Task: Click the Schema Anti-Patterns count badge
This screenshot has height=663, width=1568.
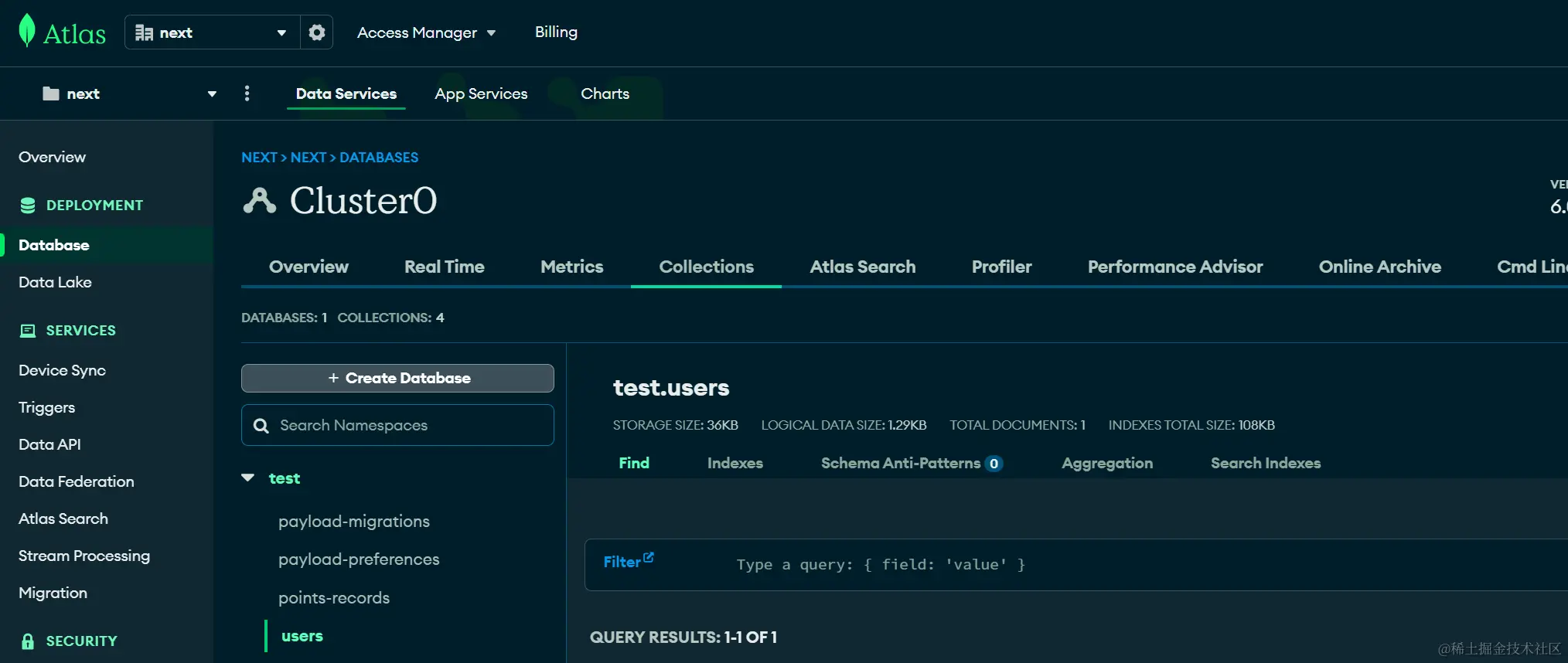Action: coord(994,464)
